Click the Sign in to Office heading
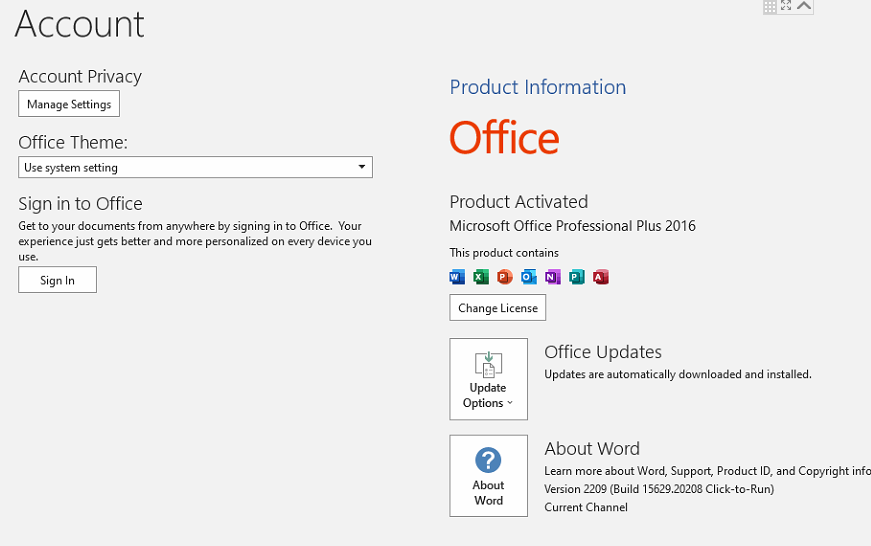871x546 pixels. (x=81, y=204)
